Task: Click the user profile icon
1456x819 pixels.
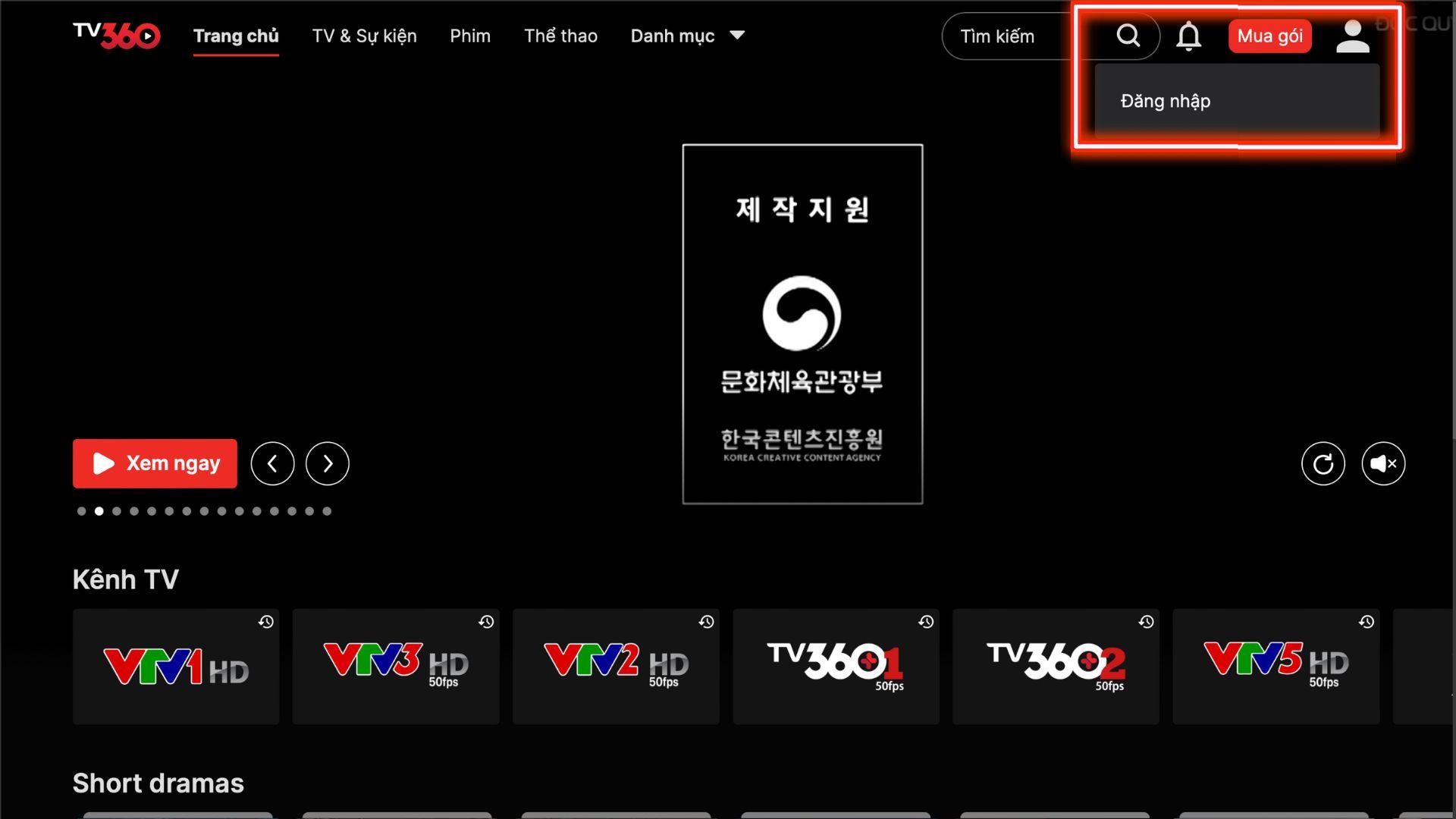Action: click(1352, 36)
